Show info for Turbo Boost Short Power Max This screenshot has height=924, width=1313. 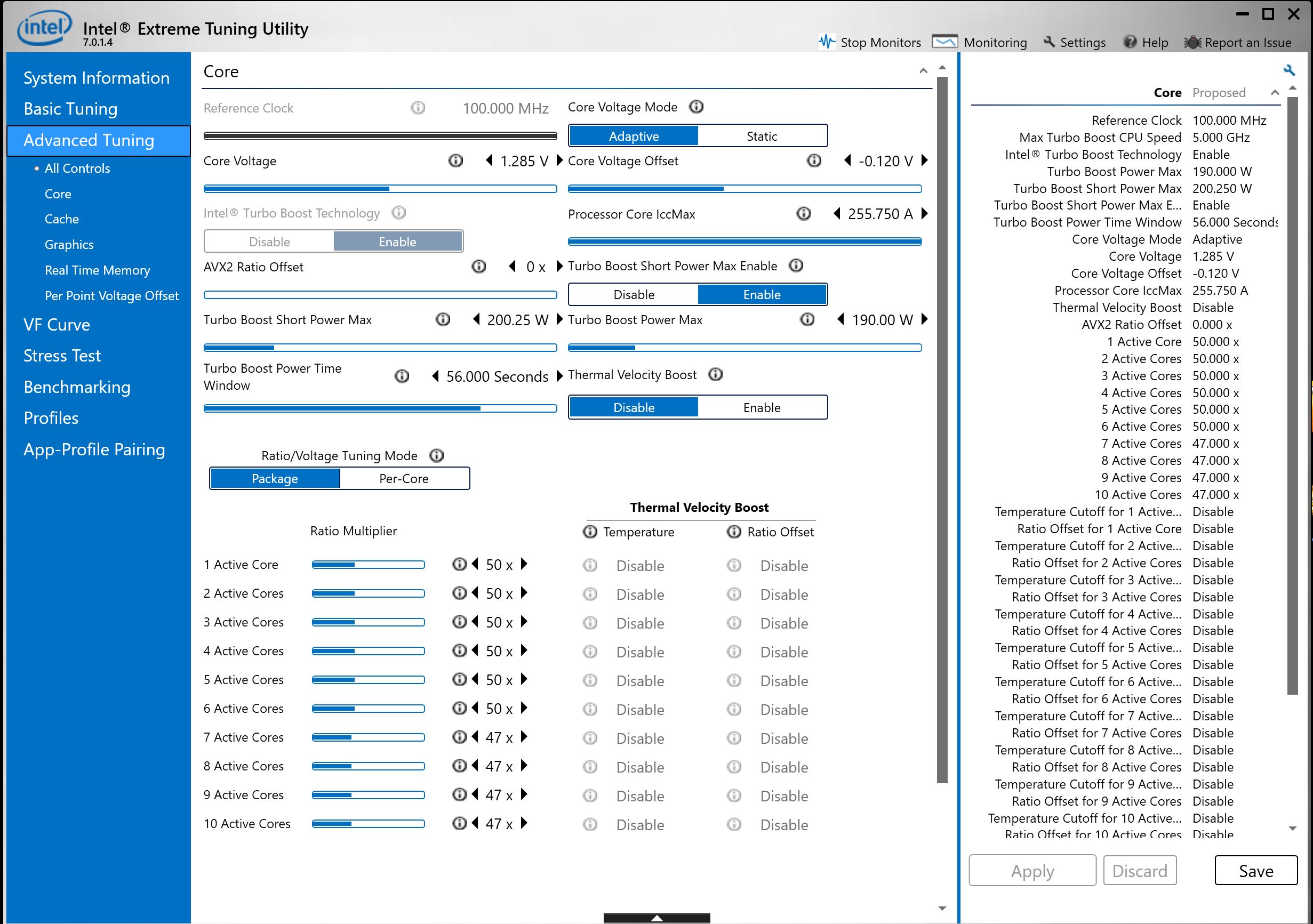pos(443,319)
